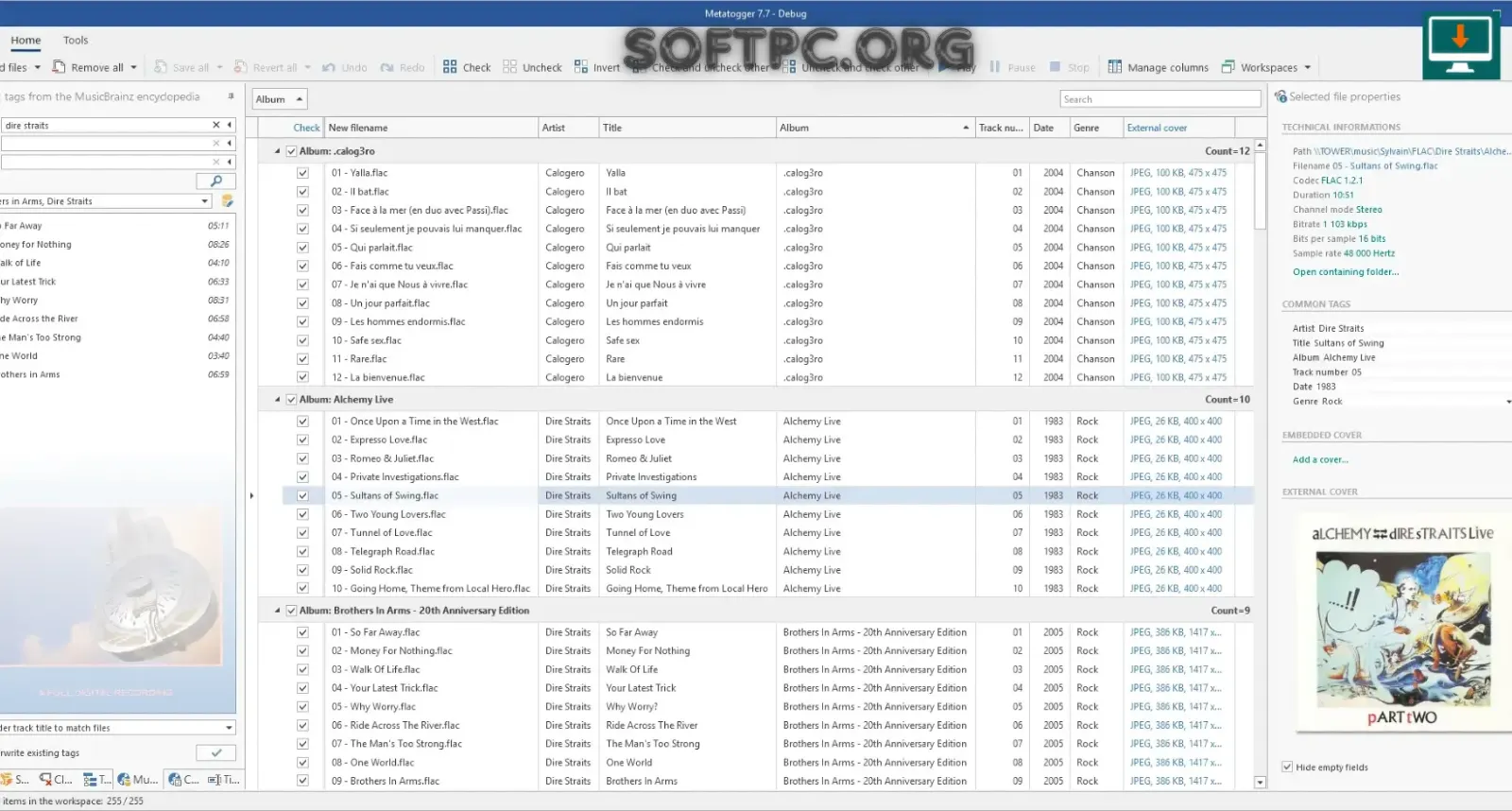Pin the MusicBrainz panel with the pushpin icon
This screenshot has width=1512, height=811.
[231, 96]
